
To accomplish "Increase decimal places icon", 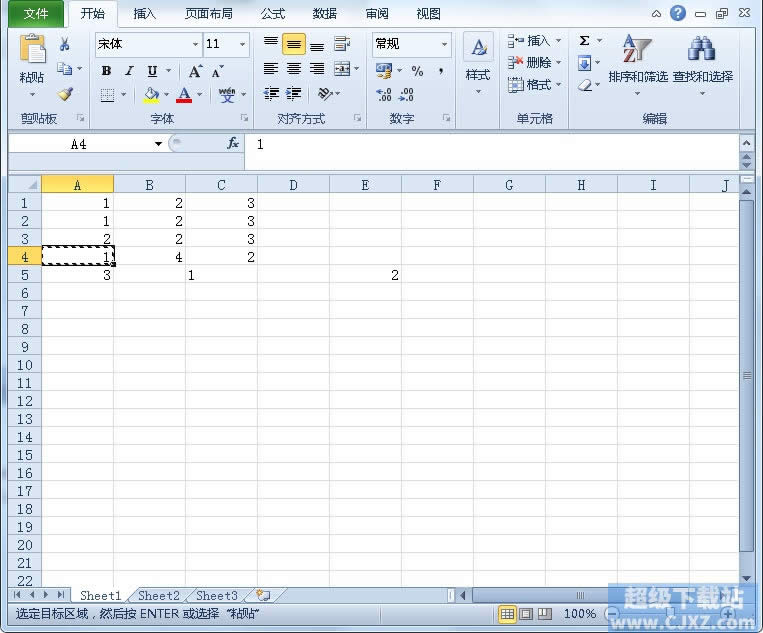I will [384, 94].
